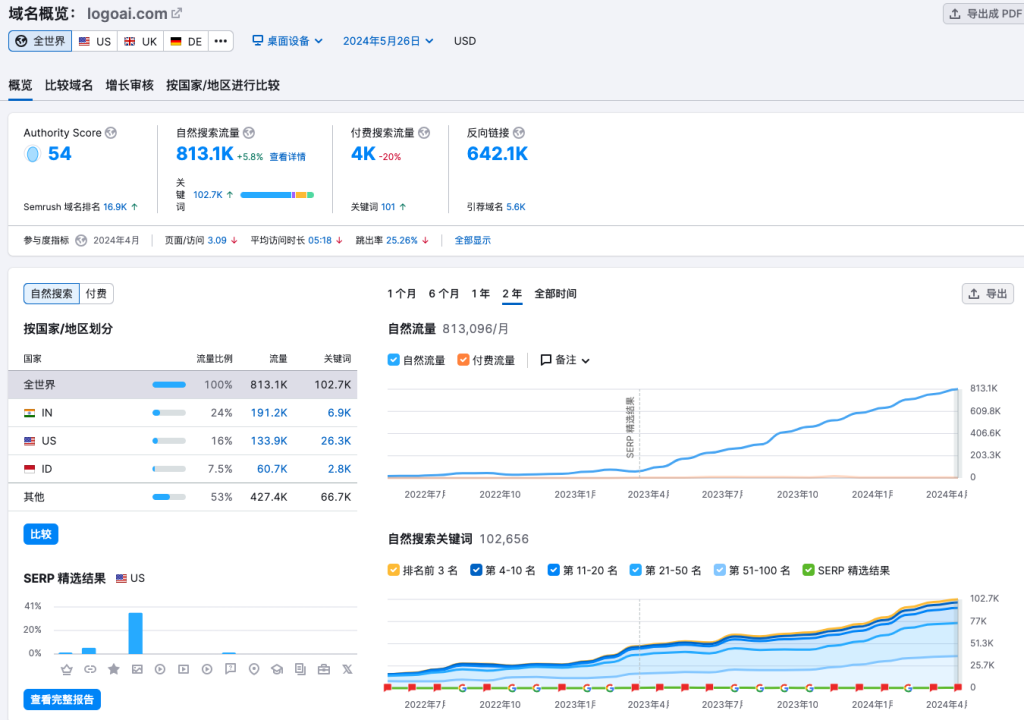Click the rectangular video SERP feature icon
This screenshot has height=720, width=1024.
[184, 669]
